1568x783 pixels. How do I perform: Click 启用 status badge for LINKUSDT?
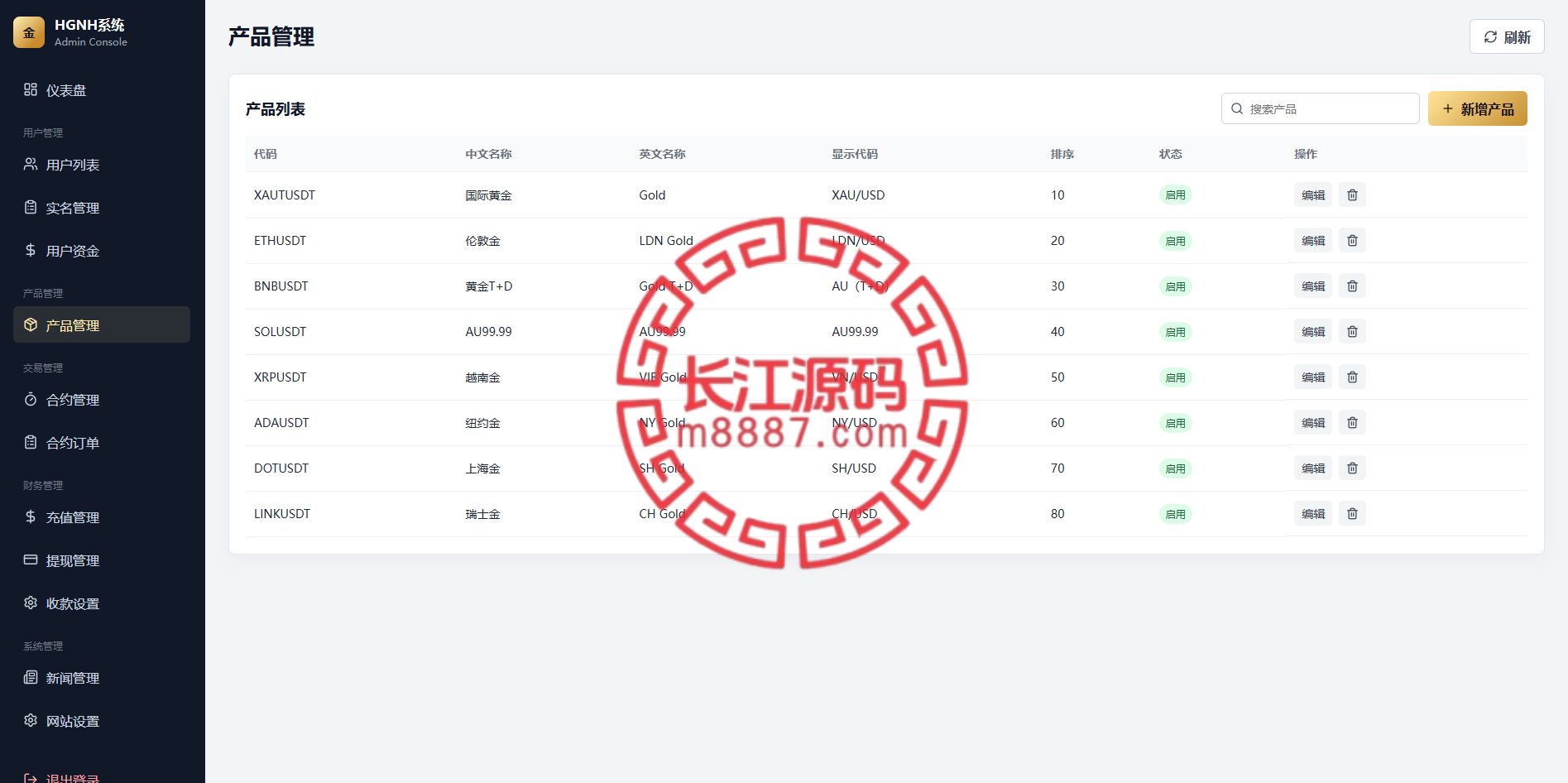click(x=1175, y=514)
